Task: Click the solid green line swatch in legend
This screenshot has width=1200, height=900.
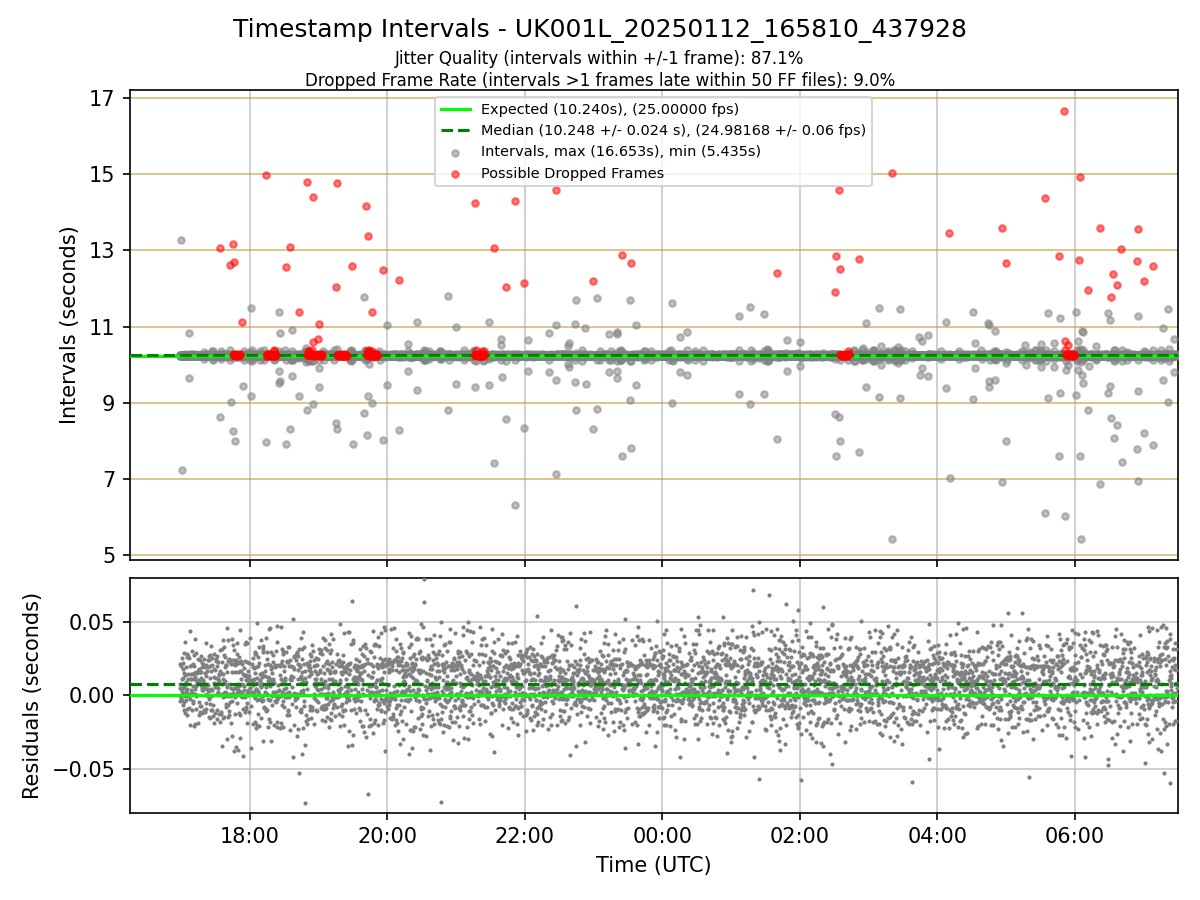Action: tap(456, 109)
